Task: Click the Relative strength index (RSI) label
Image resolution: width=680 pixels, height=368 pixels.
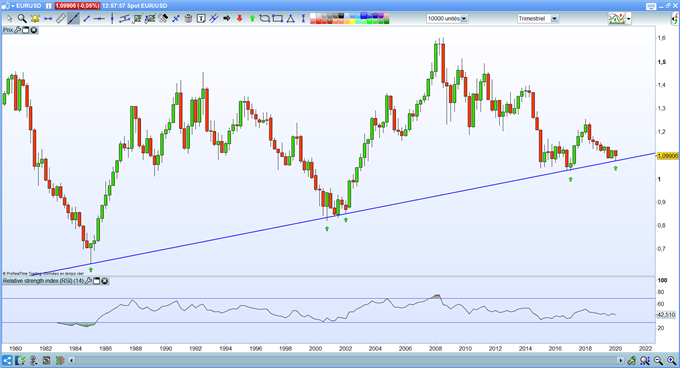Action: point(43,281)
